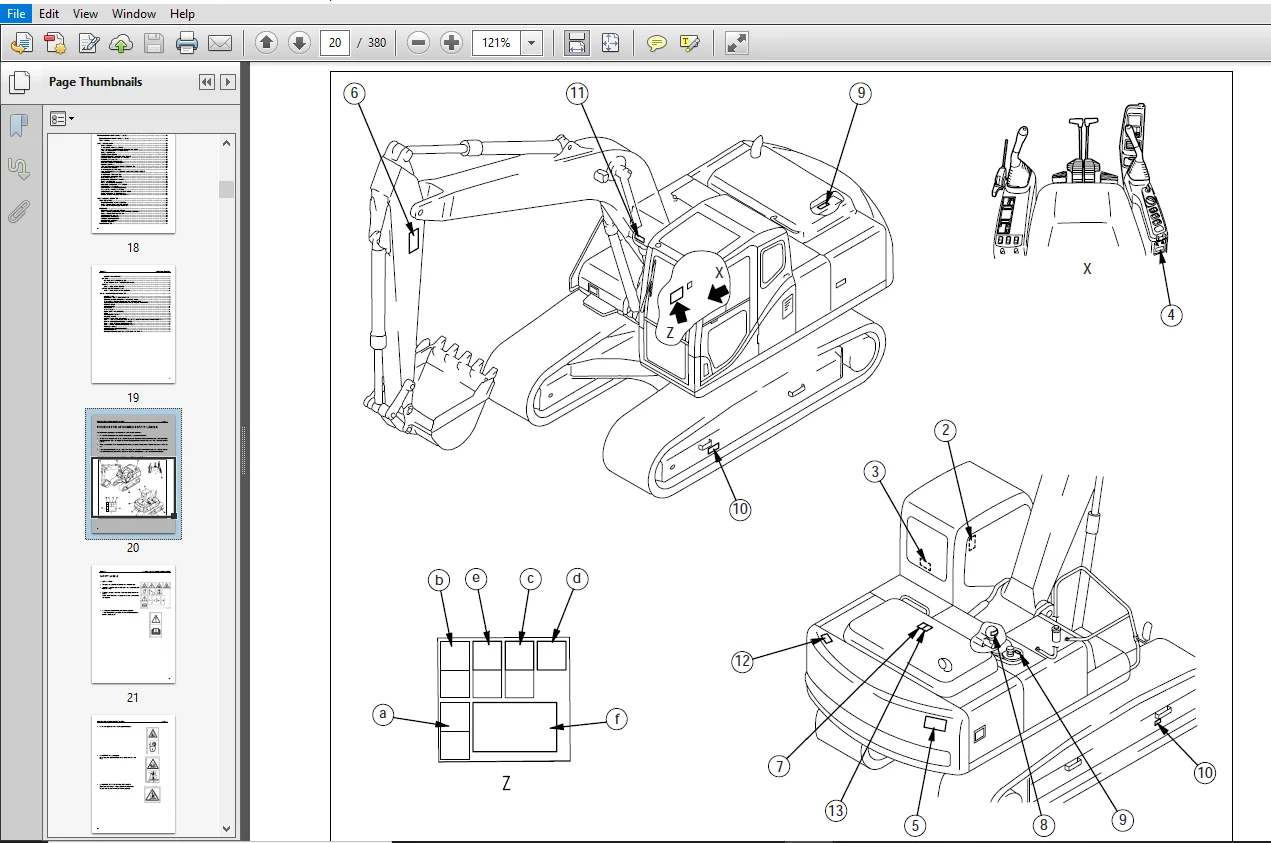The width and height of the screenshot is (1271, 843).
Task: Click callout number 12 in diagram
Action: tap(741, 661)
